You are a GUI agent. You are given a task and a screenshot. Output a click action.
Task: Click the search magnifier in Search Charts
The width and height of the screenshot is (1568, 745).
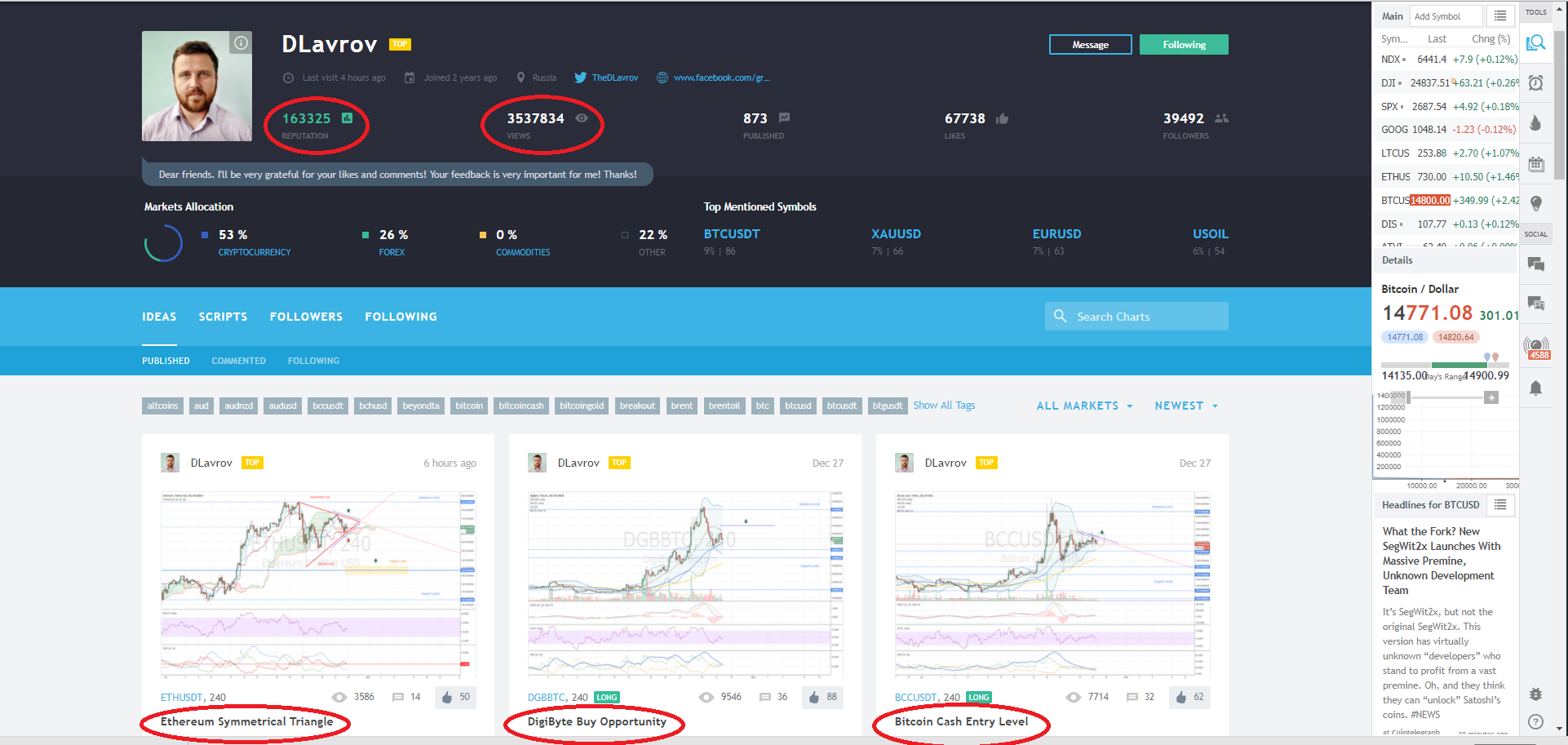click(1060, 316)
